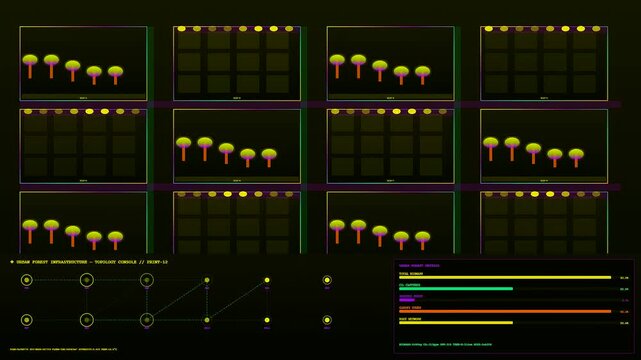This screenshot has width=641, height=360.
Task: Select second tree in bottom row's third panel
Action: tap(358, 232)
